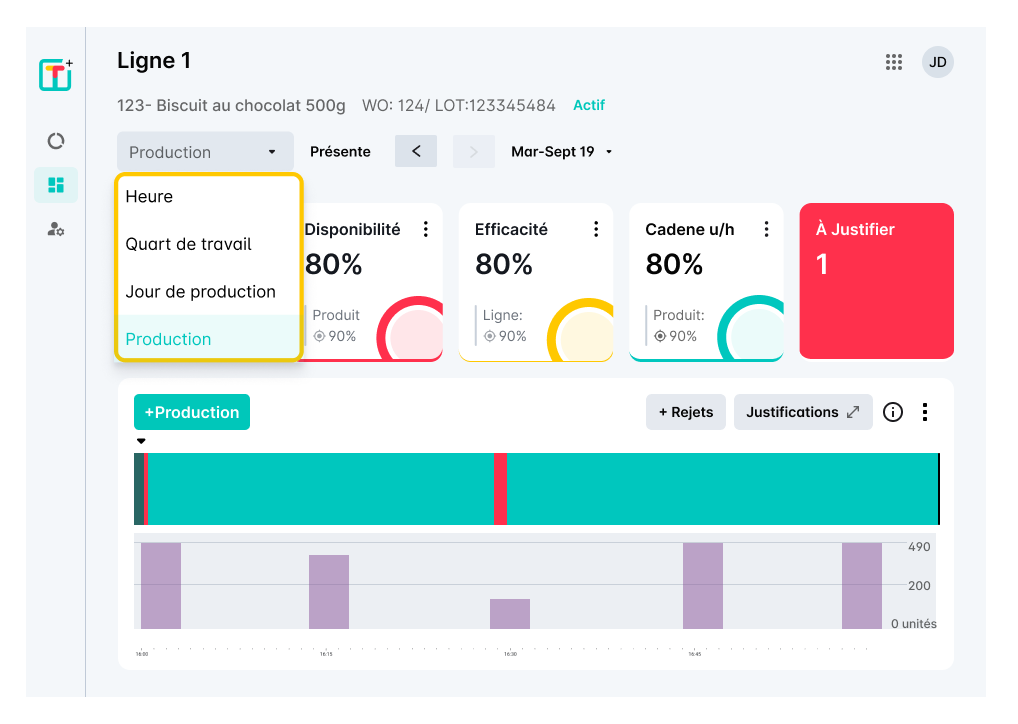Screen dimensions: 1018x724
Task: Click the 123- Biscuit au chocolat 500g text
Action: tap(231, 105)
